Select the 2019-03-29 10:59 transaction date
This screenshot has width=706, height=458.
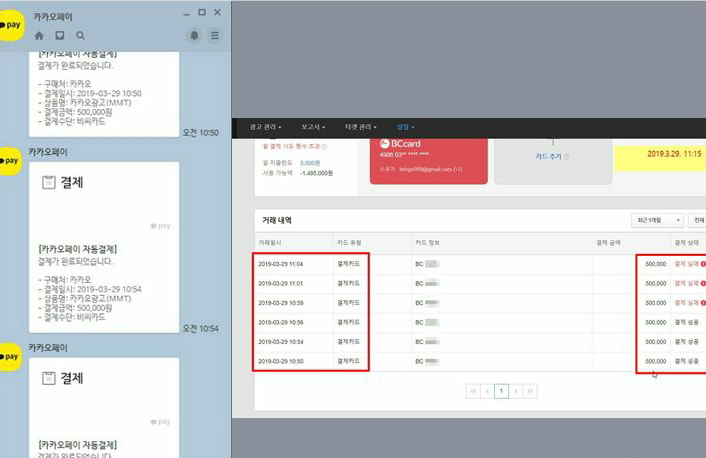pos(281,303)
